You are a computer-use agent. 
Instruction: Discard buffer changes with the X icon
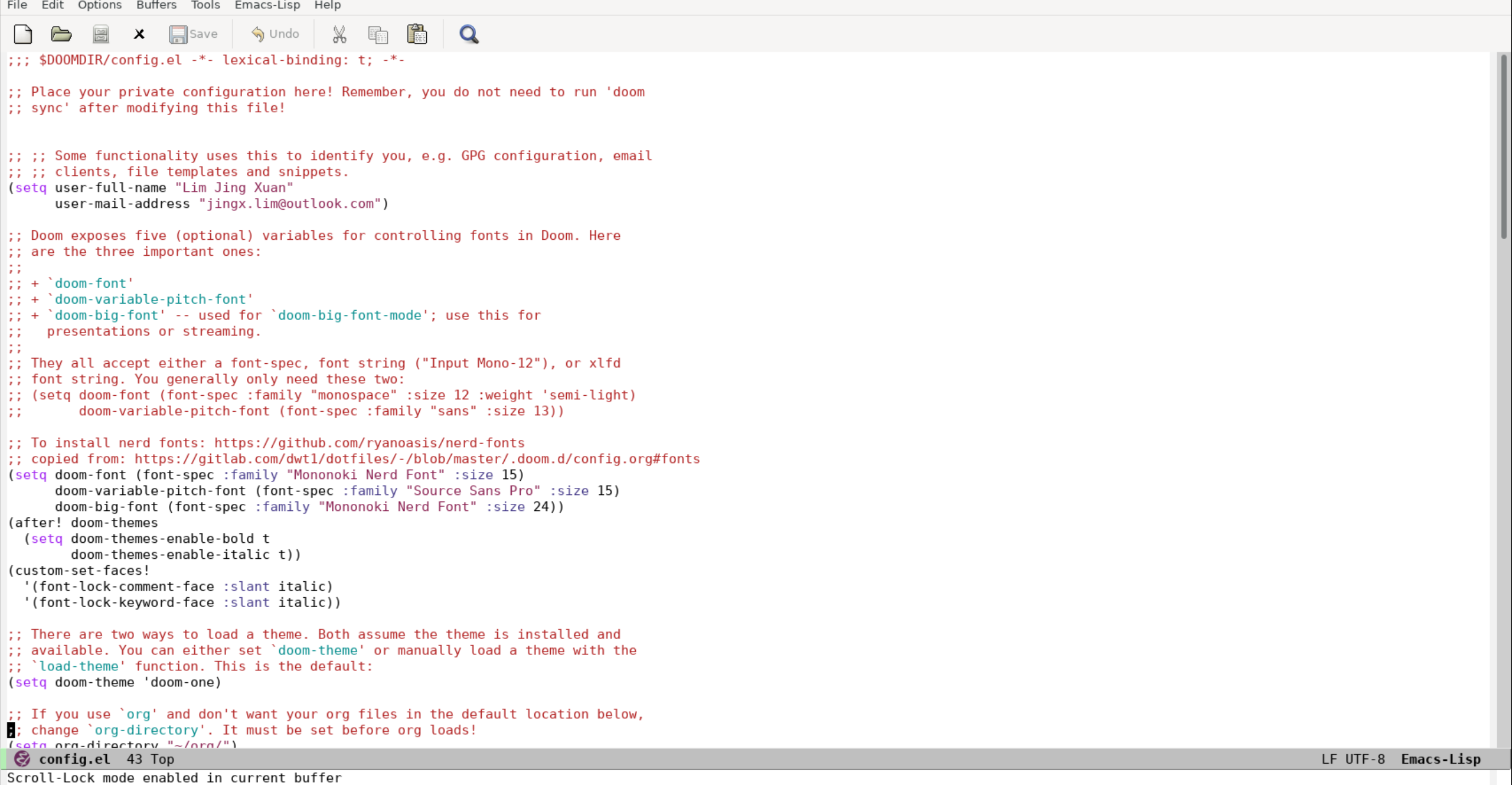tap(139, 34)
